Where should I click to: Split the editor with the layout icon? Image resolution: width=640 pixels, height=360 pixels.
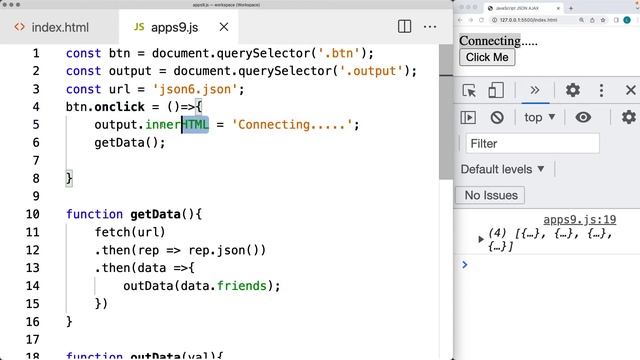(x=404, y=27)
